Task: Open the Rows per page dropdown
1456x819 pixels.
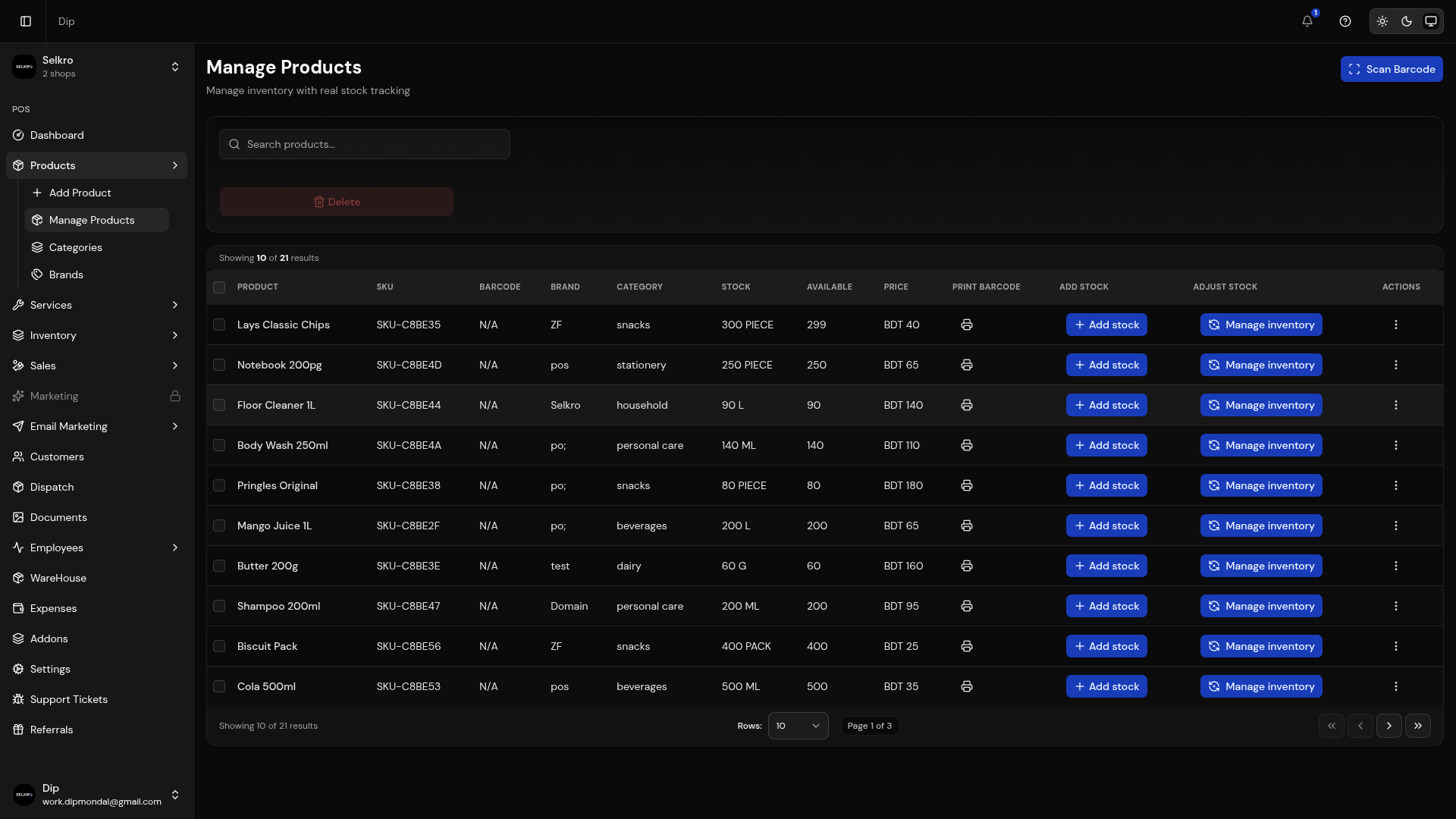Action: [x=798, y=726]
